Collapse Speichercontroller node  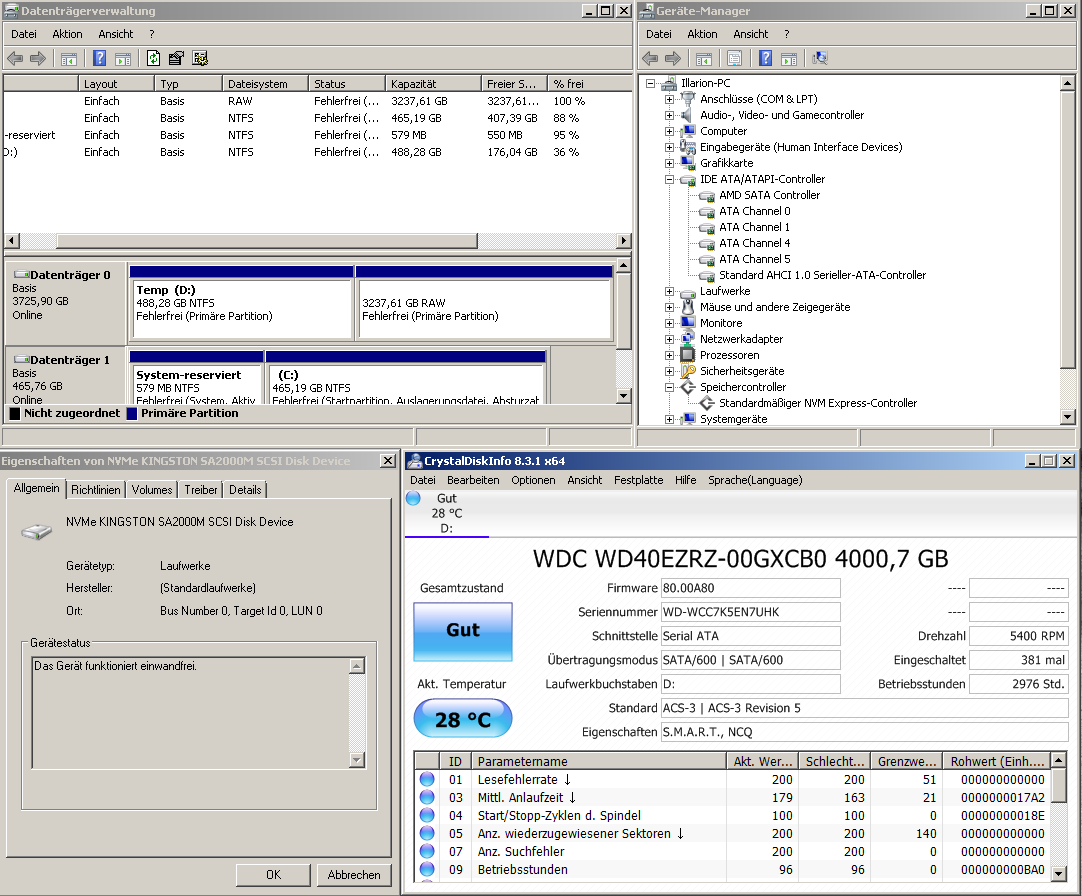point(669,387)
